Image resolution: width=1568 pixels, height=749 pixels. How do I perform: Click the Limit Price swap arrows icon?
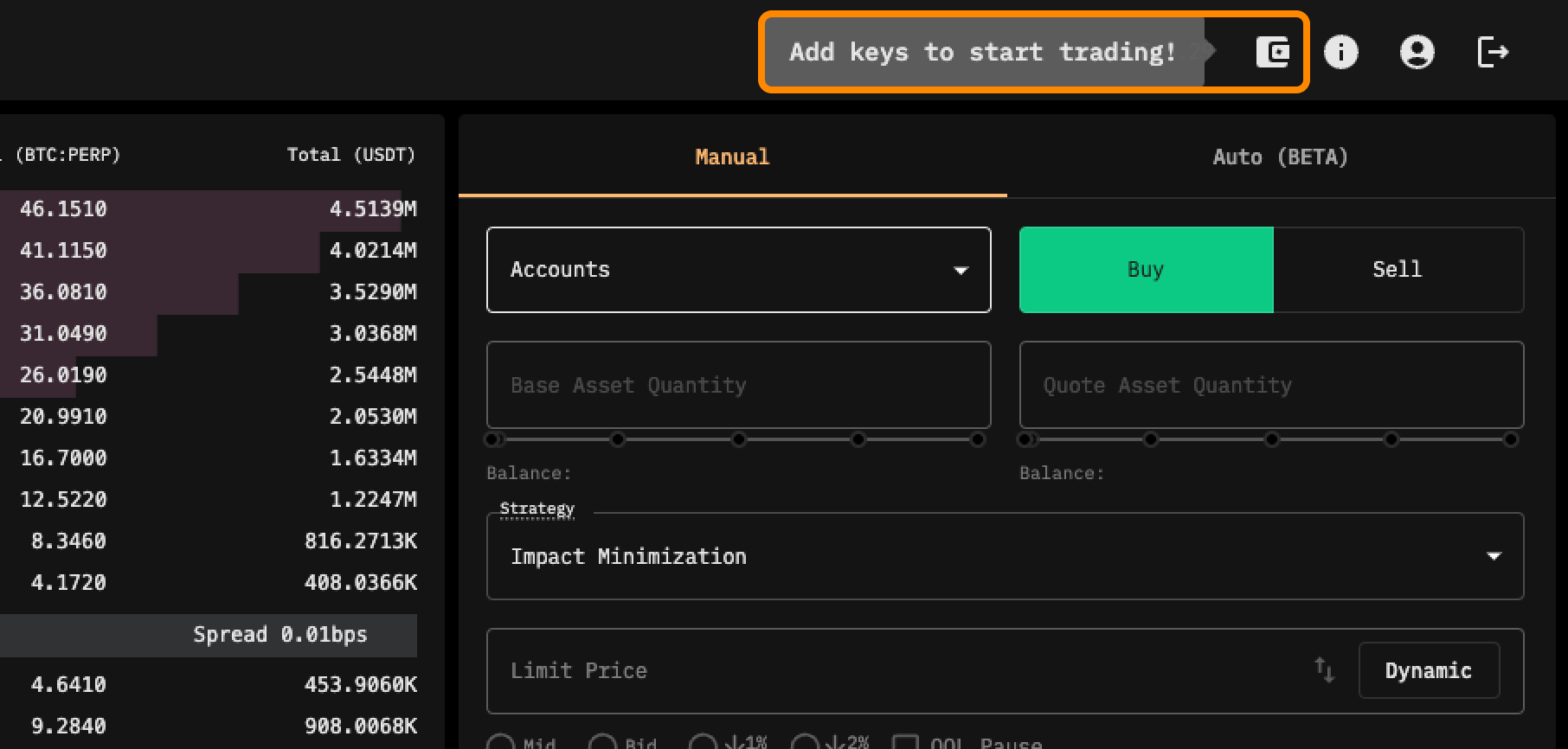pyautogui.click(x=1324, y=669)
